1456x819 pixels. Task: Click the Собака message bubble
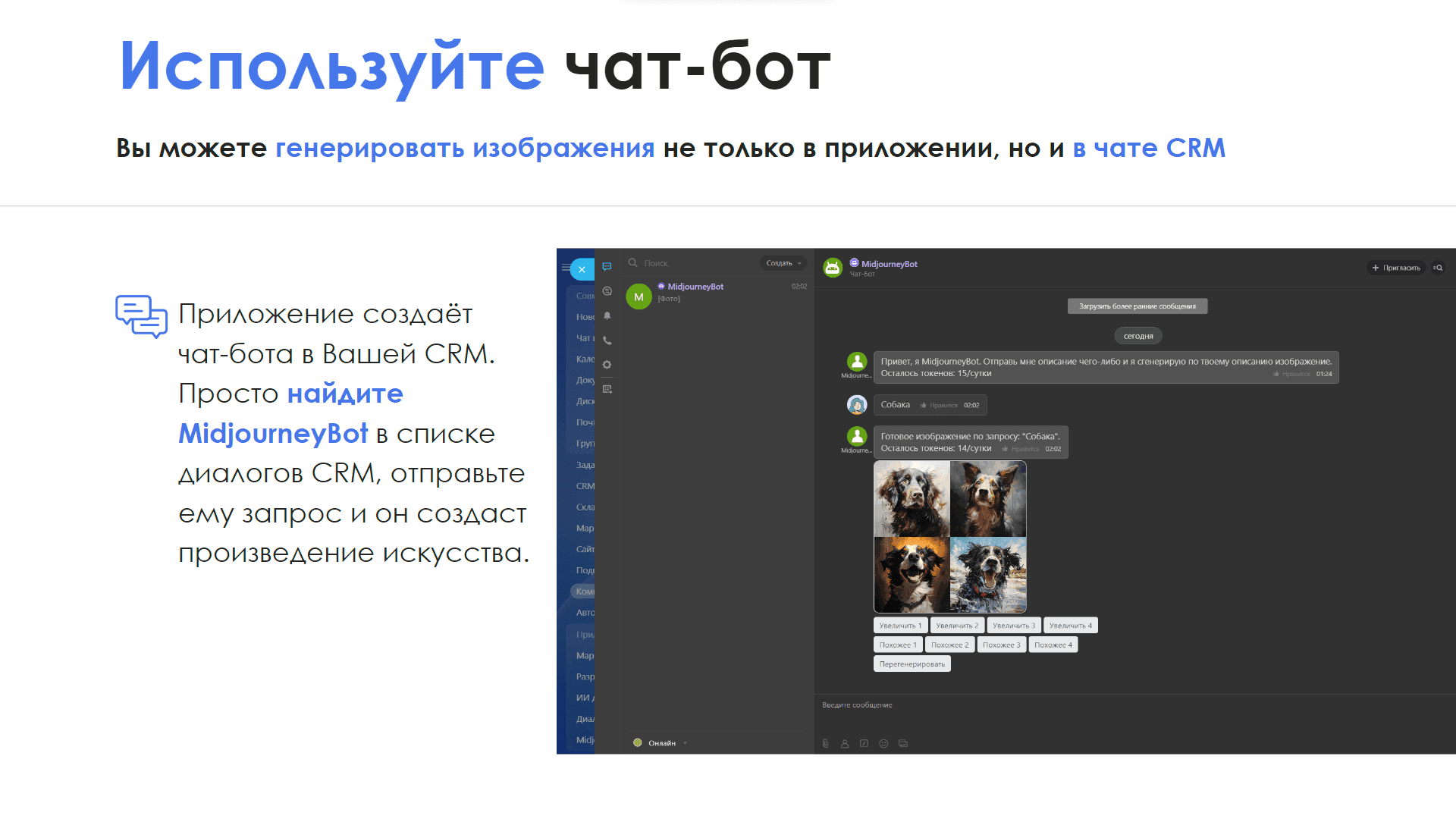[x=930, y=405]
